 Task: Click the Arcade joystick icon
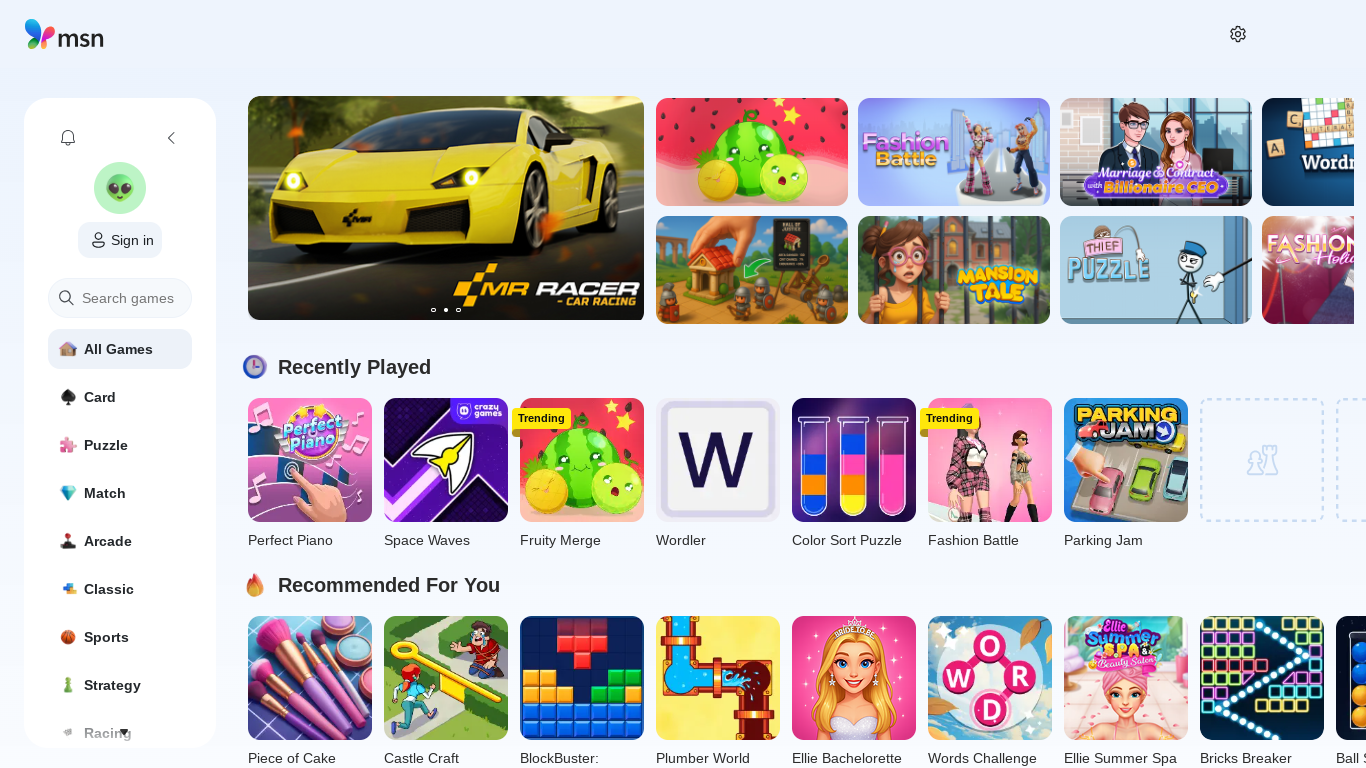pos(68,541)
